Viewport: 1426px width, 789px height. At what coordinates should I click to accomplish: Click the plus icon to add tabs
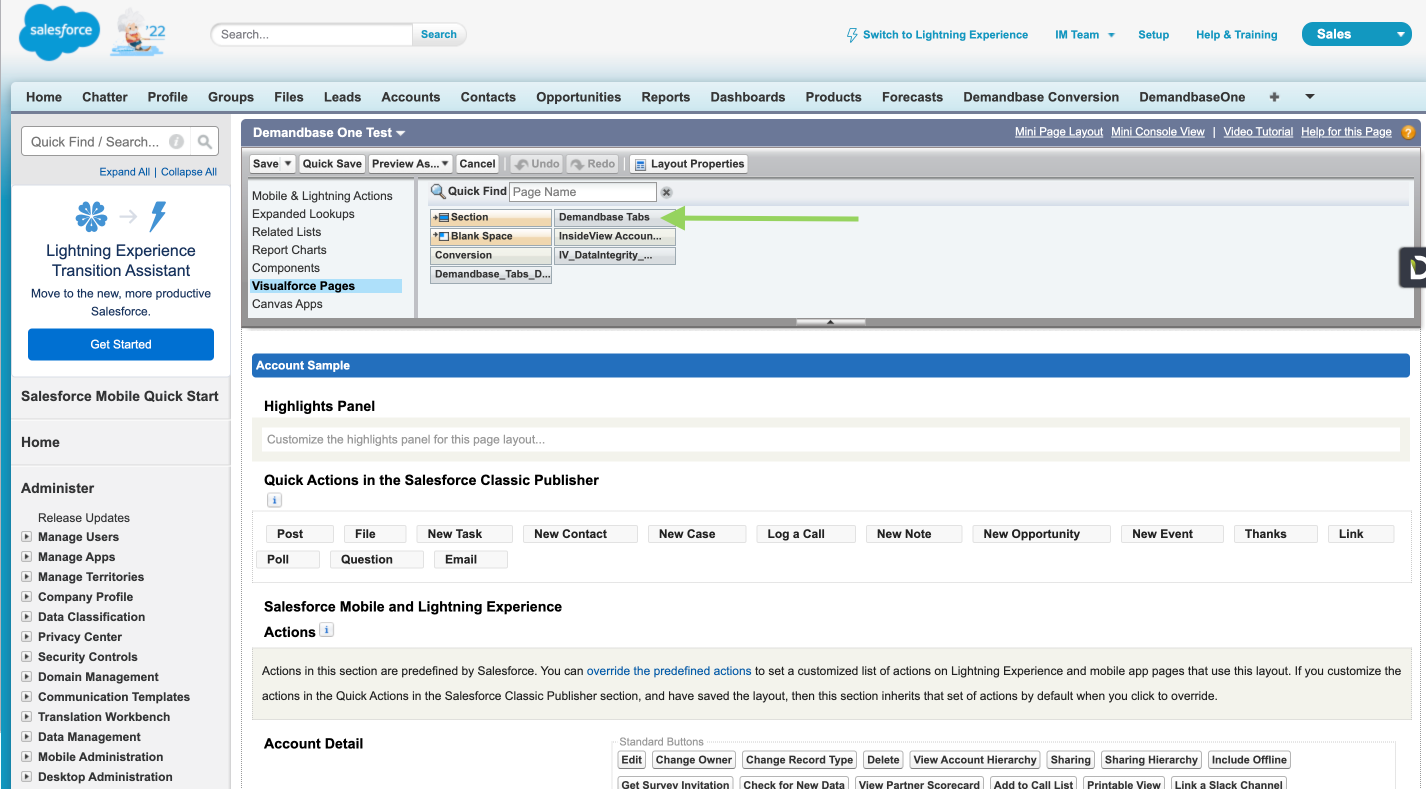[x=1274, y=97]
